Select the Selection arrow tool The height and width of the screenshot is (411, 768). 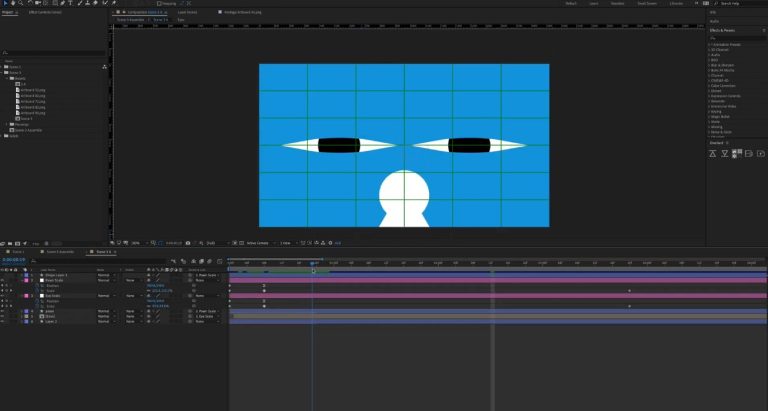point(5,3)
